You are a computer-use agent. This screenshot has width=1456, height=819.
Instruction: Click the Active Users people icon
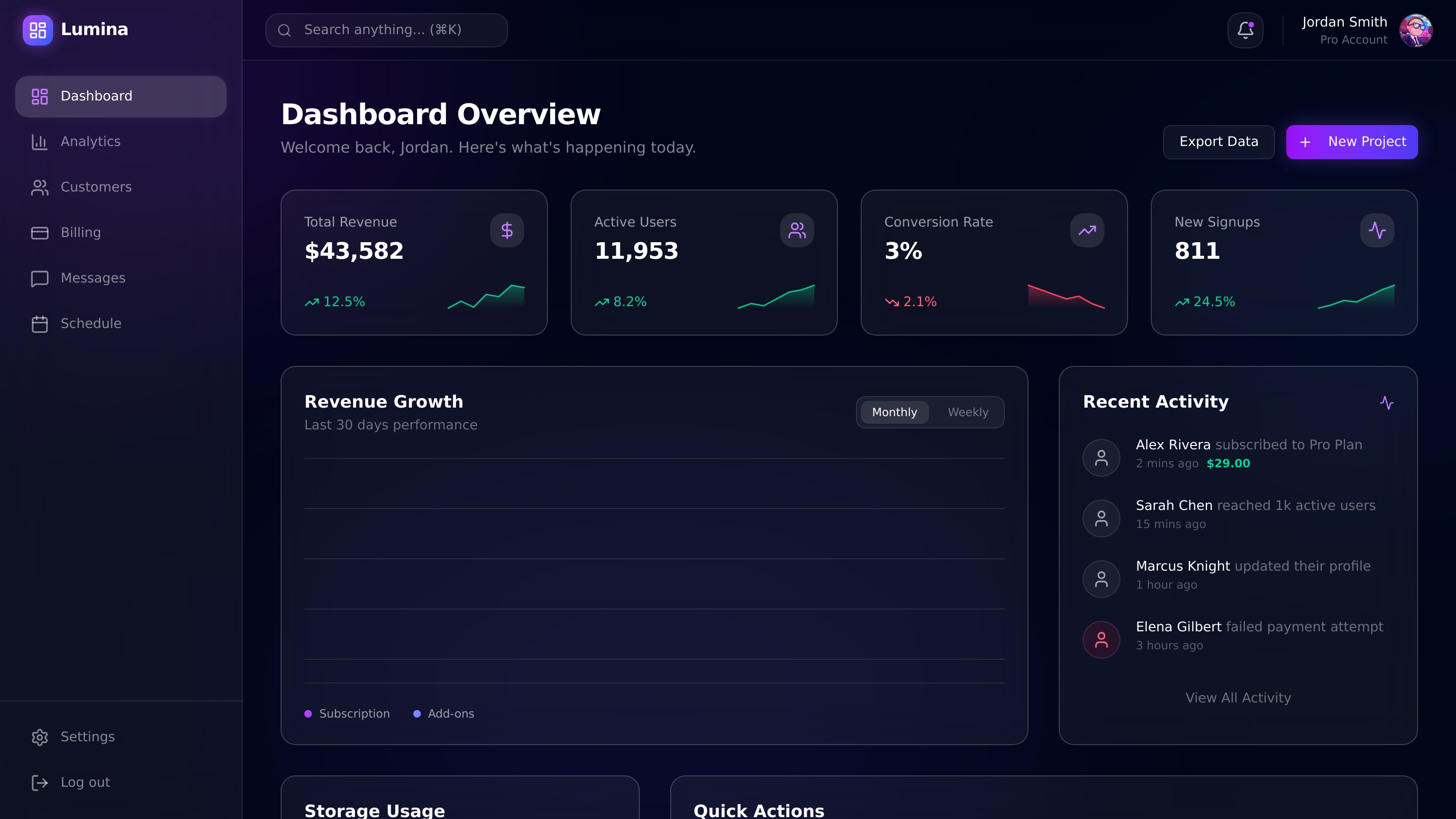797,230
